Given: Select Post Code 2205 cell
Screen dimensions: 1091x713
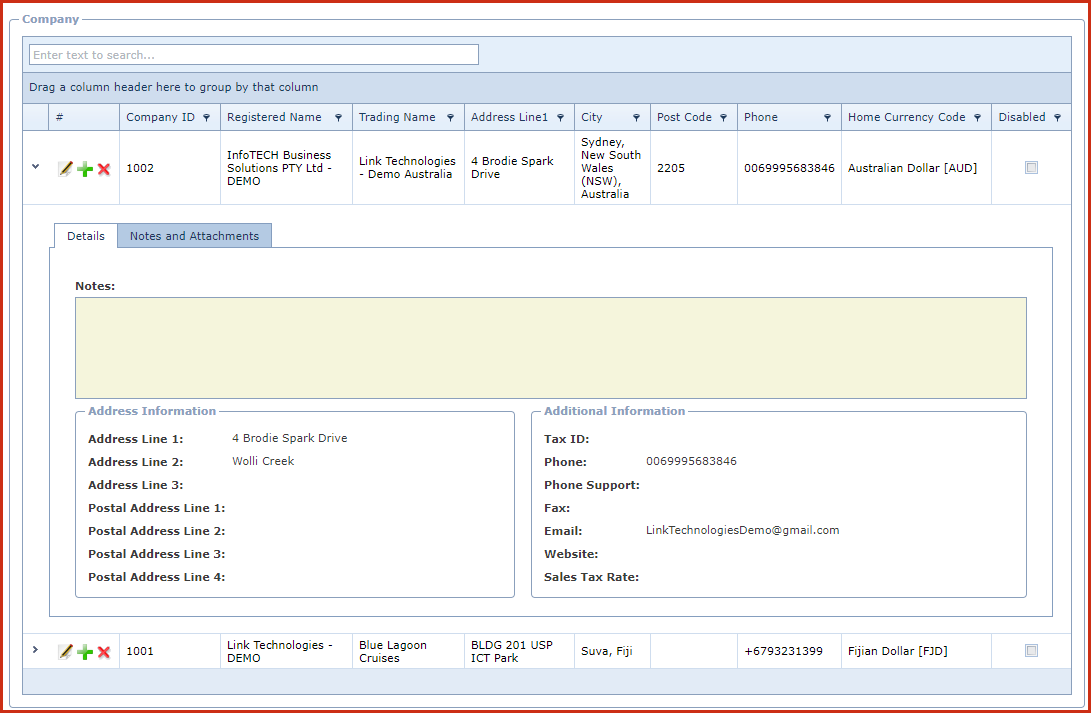Looking at the screenshot, I should coord(694,168).
